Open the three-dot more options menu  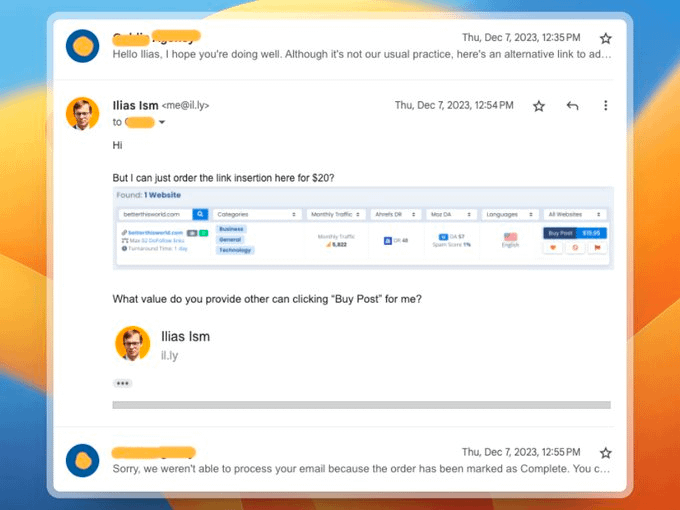point(605,105)
